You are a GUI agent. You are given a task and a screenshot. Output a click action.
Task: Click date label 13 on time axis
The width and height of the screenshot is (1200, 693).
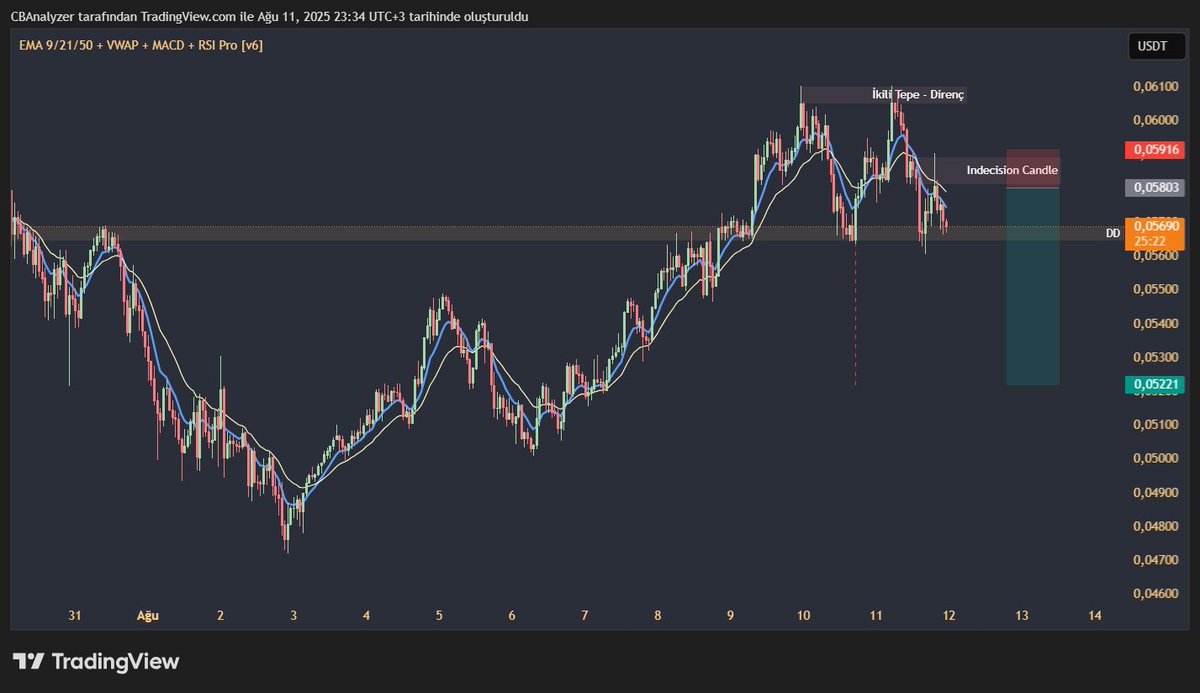point(1021,616)
